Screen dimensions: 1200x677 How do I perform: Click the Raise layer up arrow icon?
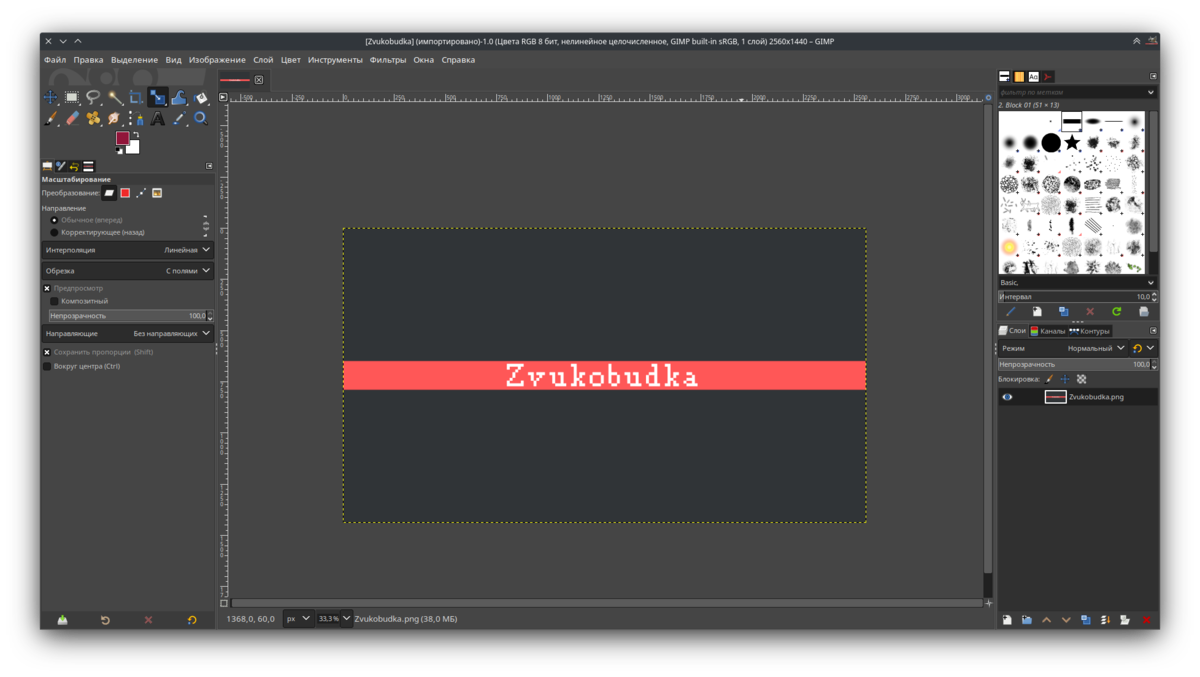[x=1046, y=620]
